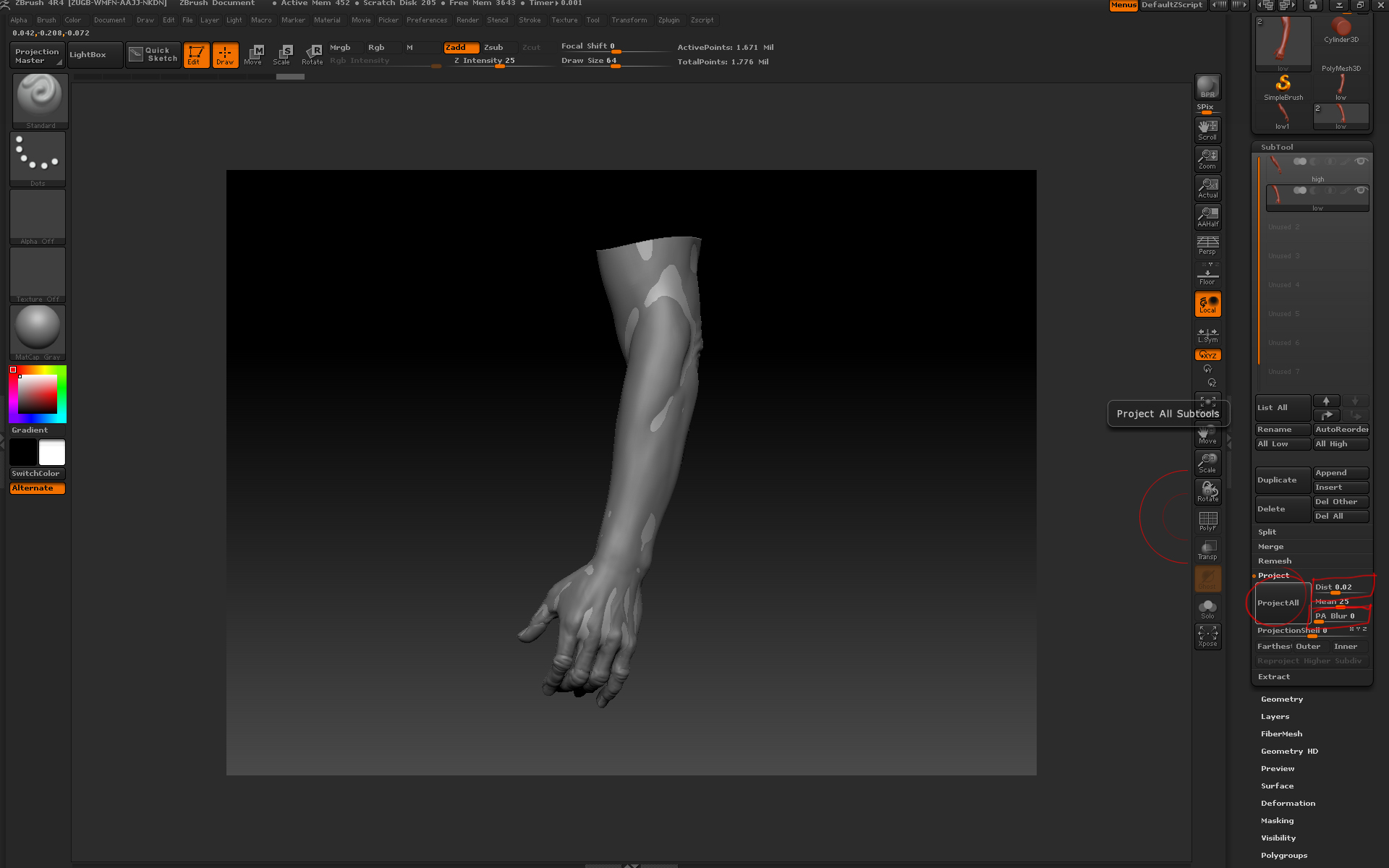Enable the Rotate transform mode
Image resolution: width=1389 pixels, height=868 pixels.
point(313,54)
